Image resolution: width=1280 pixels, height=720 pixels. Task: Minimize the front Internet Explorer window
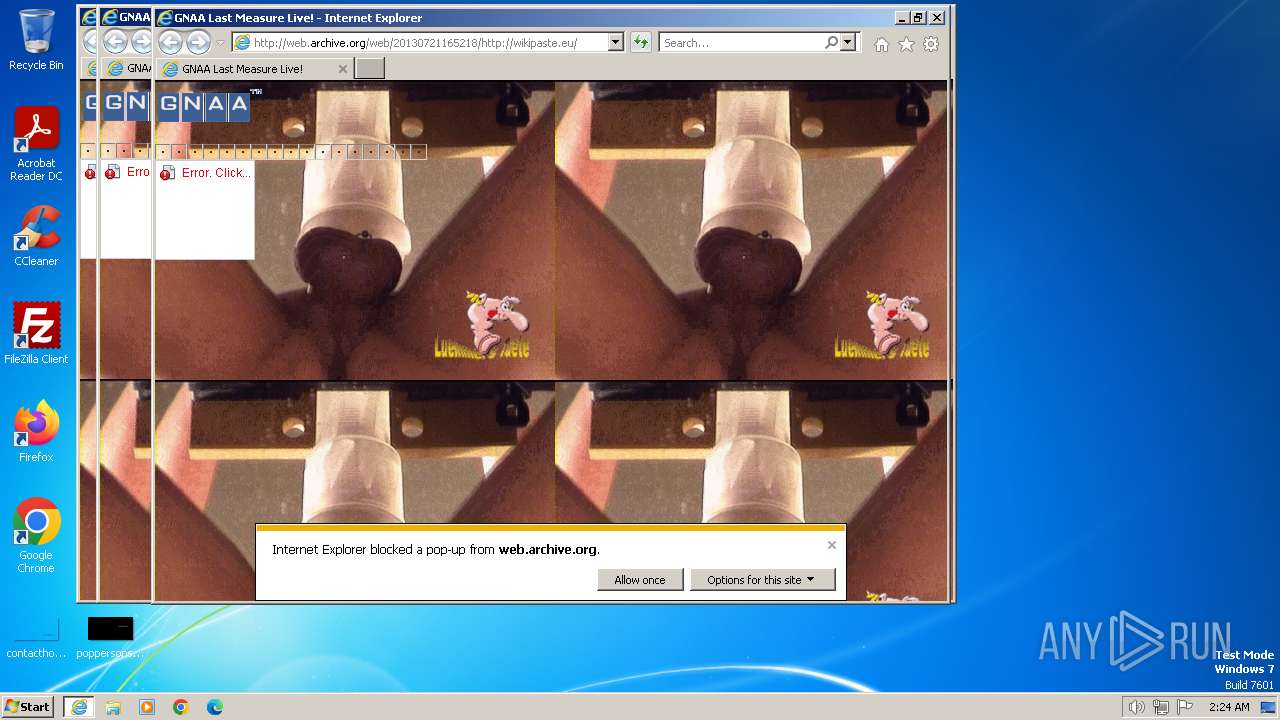901,17
